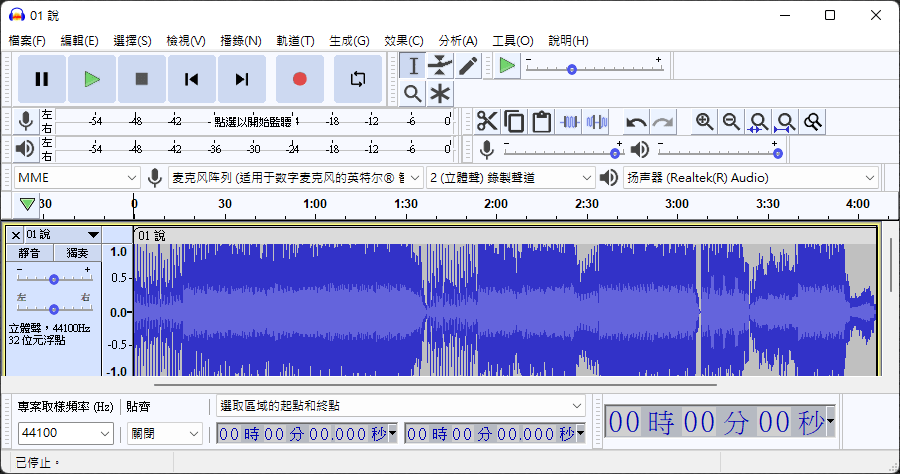The image size is (900, 474).
Task: Click the playback meter speaker icon
Action: tap(26, 149)
